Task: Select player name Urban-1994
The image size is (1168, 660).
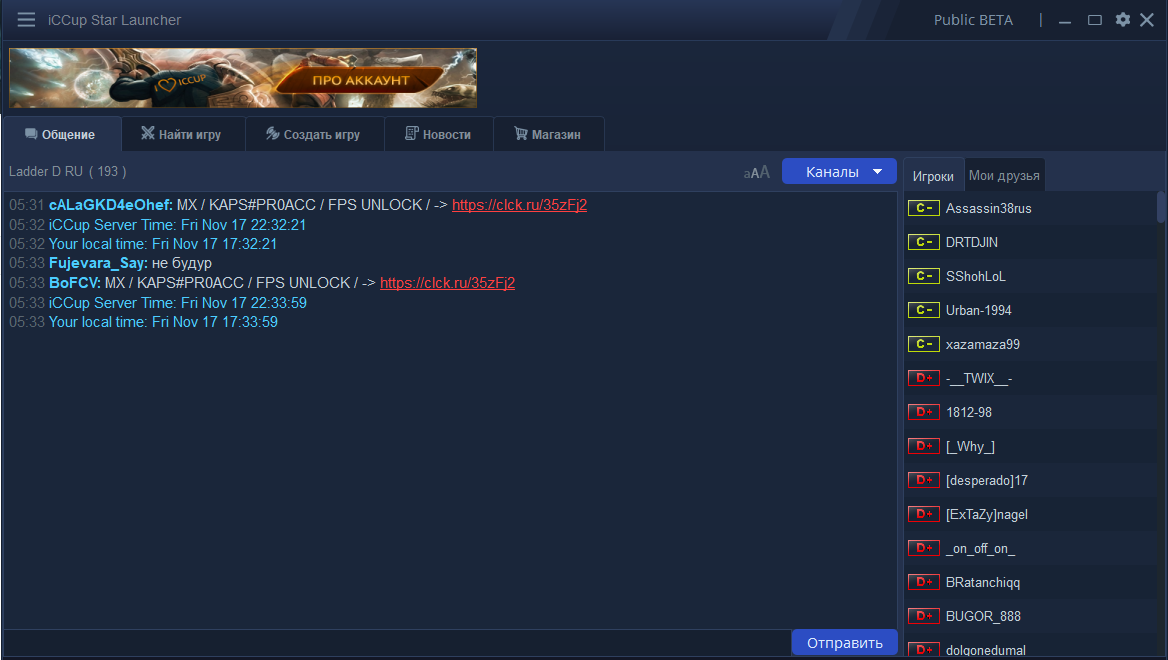Action: pyautogui.click(x=979, y=311)
